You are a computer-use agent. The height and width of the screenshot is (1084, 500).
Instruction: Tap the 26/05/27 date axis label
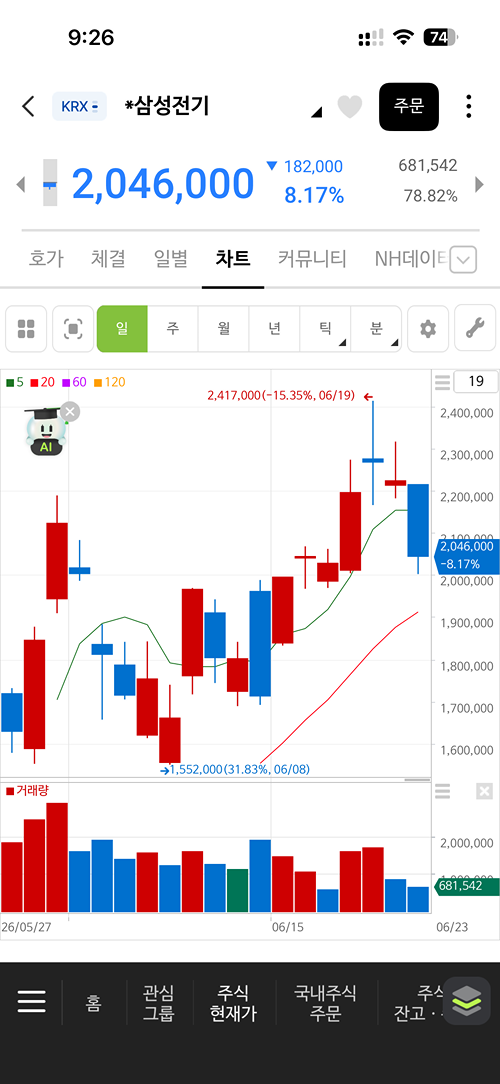point(28,927)
